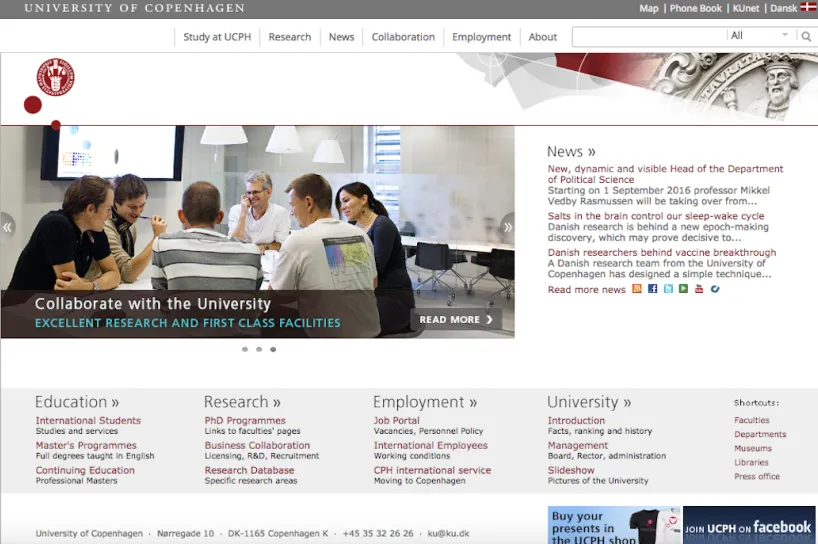The height and width of the screenshot is (544, 818).
Task: Click the University of Copenhagen header title
Action: pyautogui.click(x=134, y=8)
